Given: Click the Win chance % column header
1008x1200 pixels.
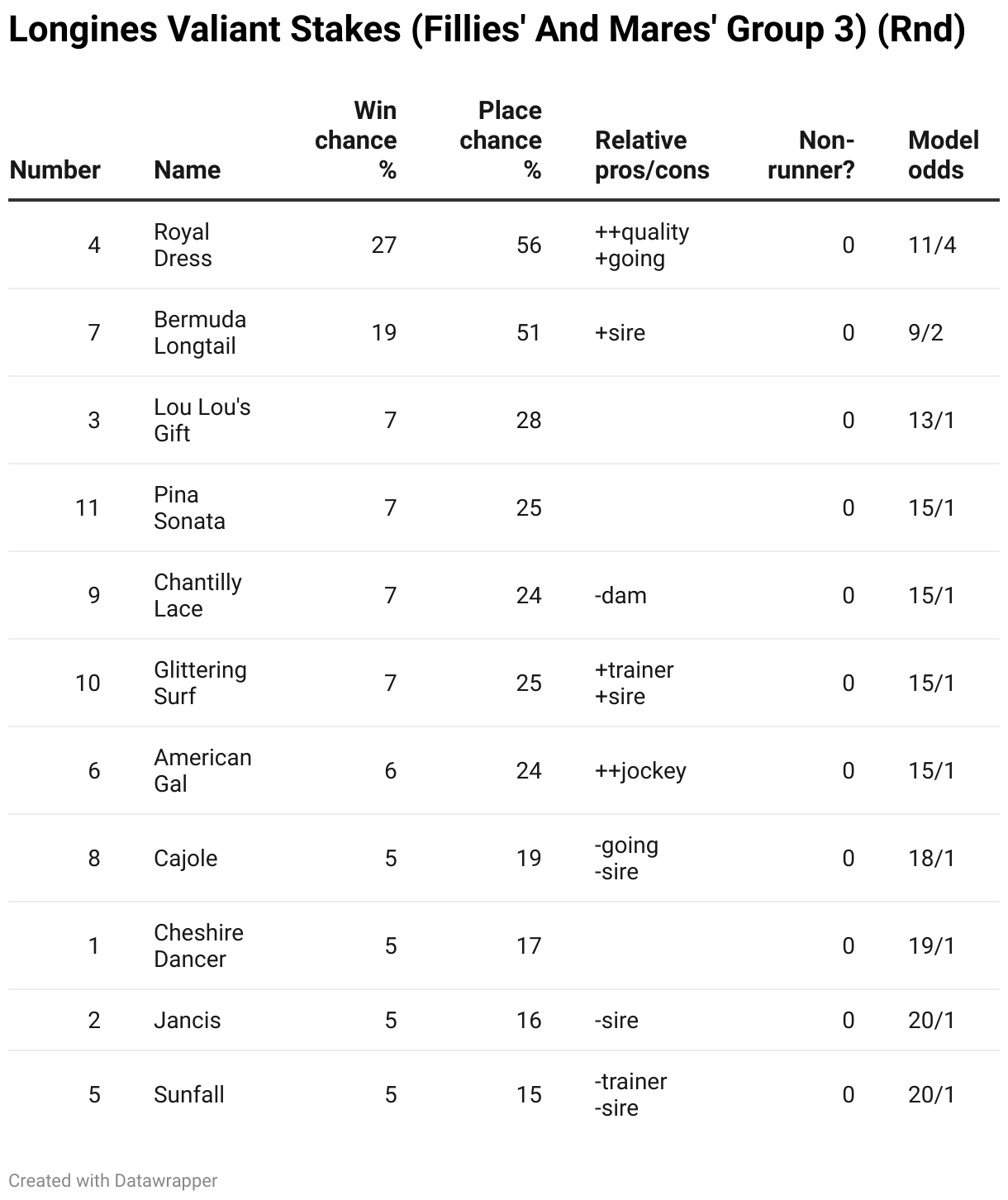Looking at the screenshot, I should pos(355,140).
